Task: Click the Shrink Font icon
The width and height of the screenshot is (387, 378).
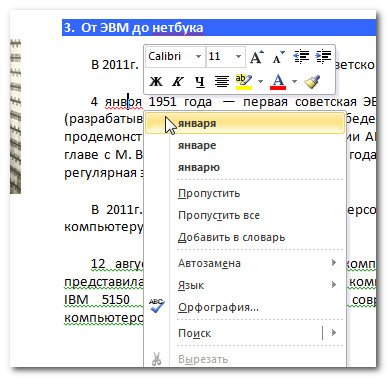Action: click(278, 57)
